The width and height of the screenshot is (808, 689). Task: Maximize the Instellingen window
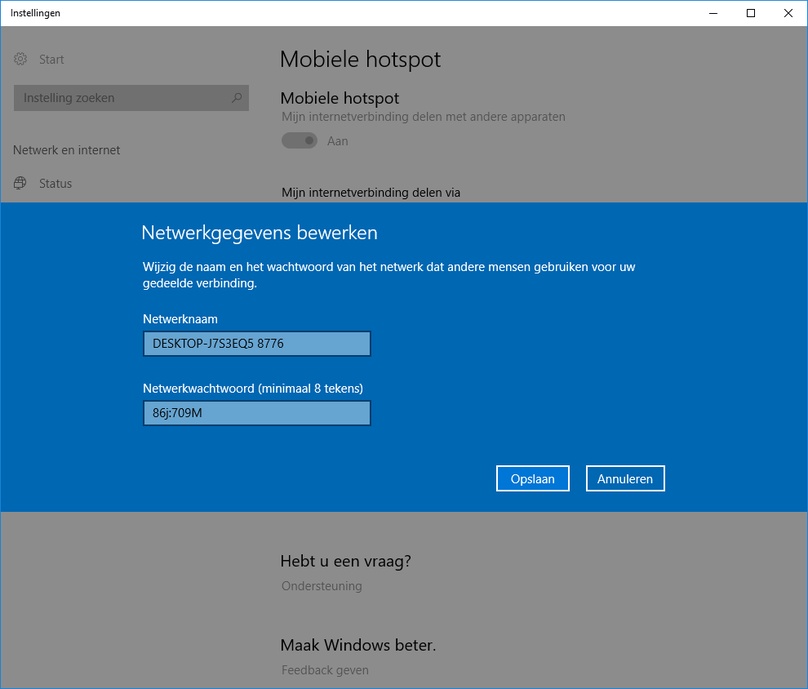(x=751, y=13)
